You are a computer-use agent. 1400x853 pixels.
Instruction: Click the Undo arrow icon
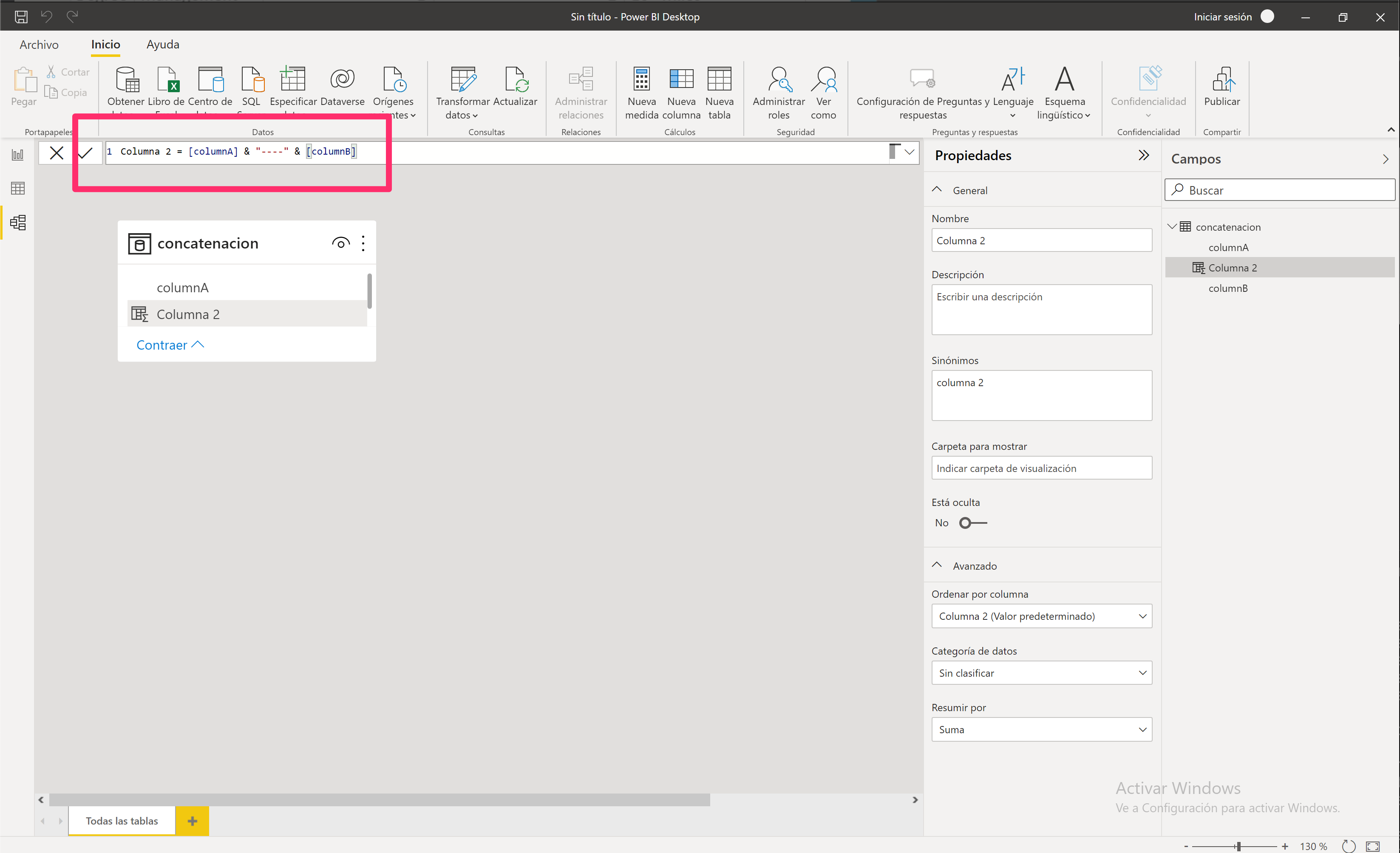tap(47, 17)
